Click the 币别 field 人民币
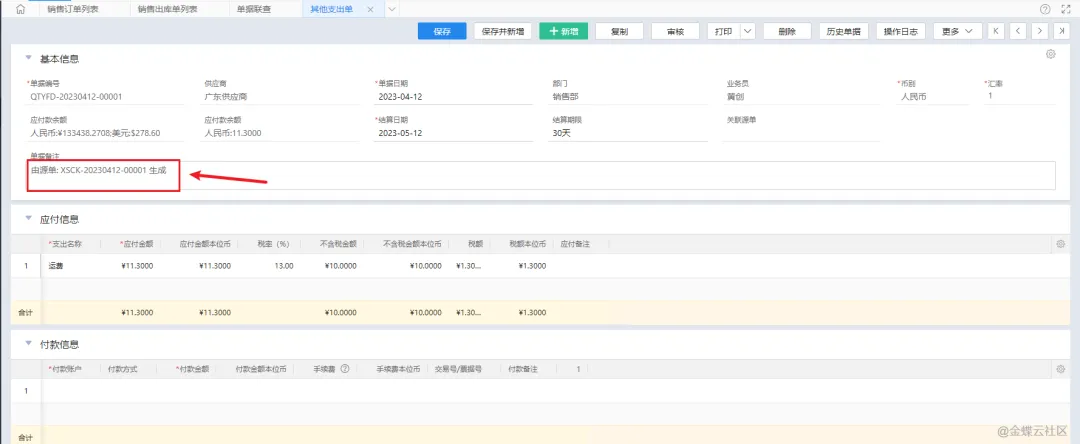 pos(933,96)
